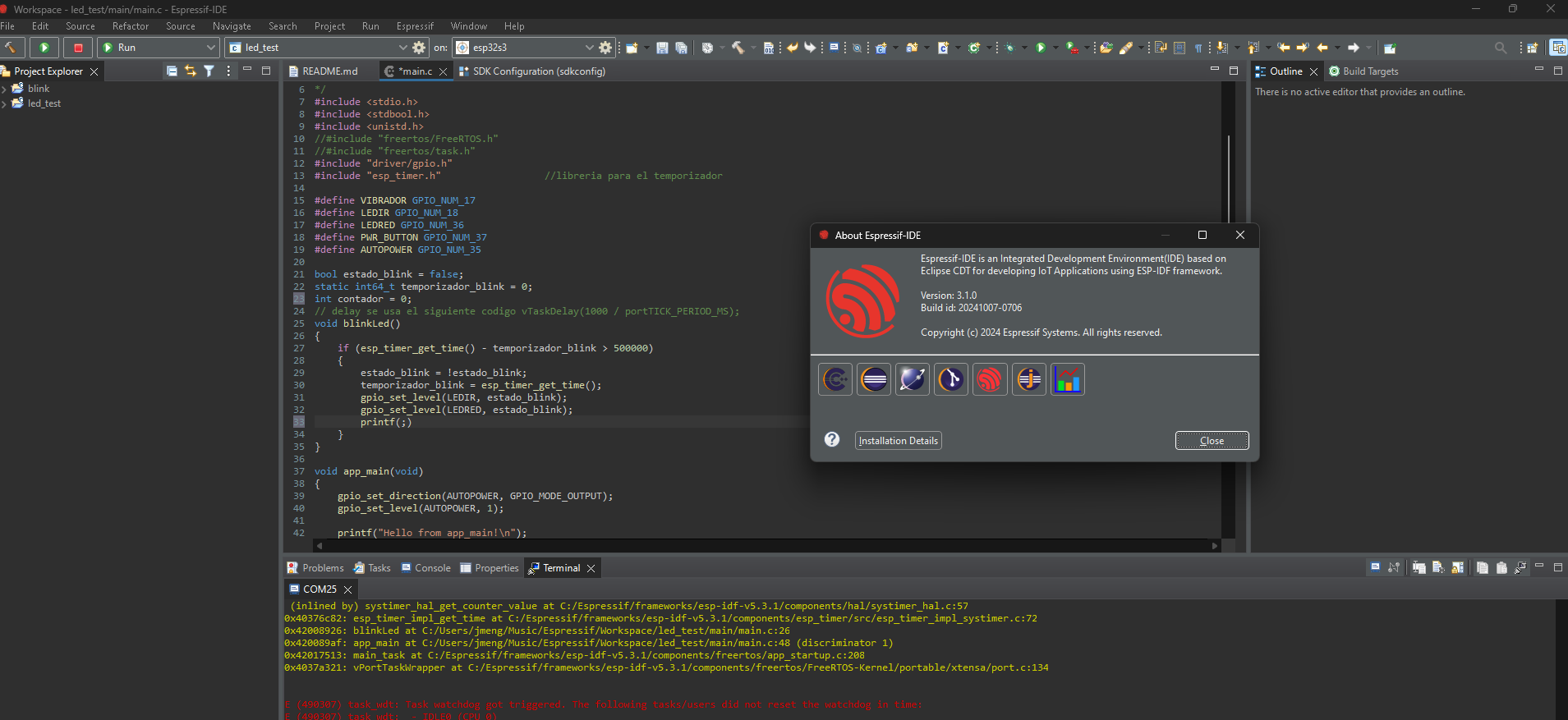Stop the running launch with red square
1568x720 pixels.
[x=78, y=48]
